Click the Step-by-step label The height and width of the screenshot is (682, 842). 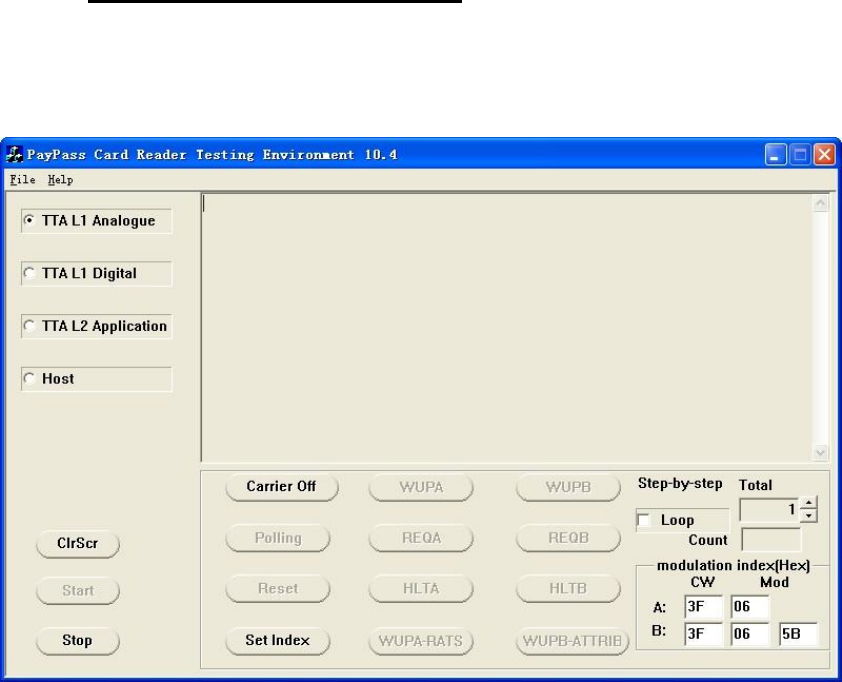pos(680,484)
